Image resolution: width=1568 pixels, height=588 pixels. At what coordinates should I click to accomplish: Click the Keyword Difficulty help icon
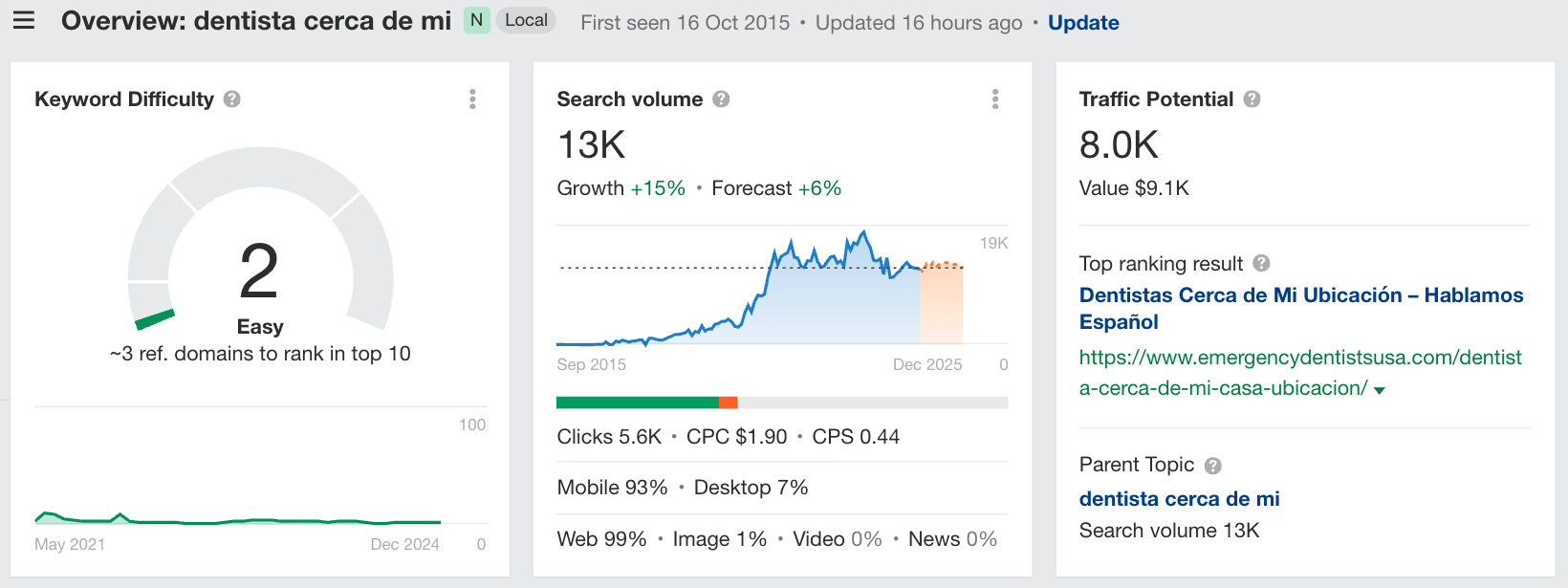(231, 99)
